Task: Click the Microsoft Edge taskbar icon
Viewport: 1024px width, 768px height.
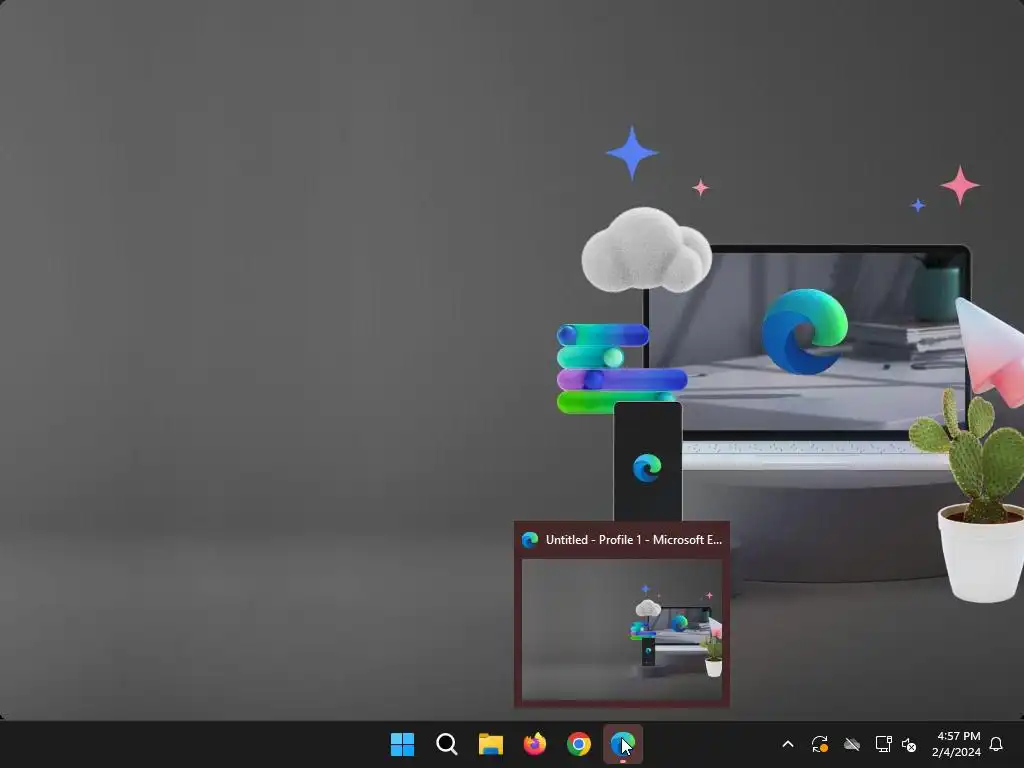Action: 622,744
